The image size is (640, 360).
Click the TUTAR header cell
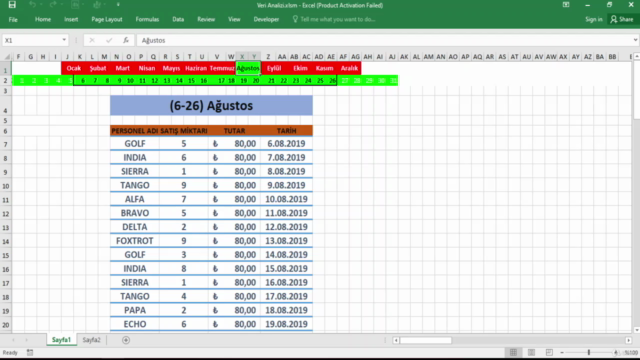click(x=234, y=131)
